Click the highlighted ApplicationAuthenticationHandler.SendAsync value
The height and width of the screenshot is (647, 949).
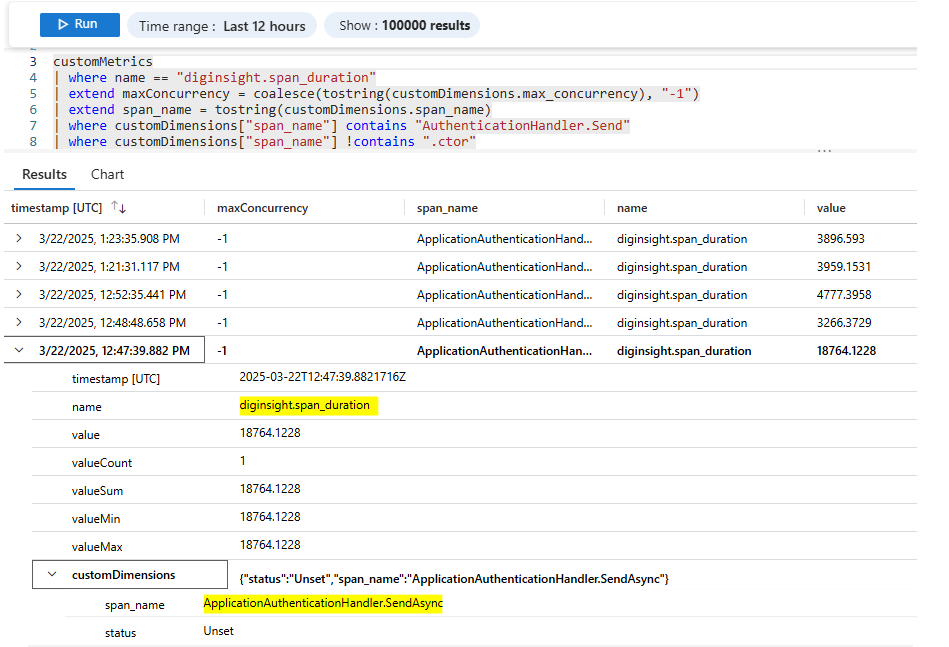322,604
